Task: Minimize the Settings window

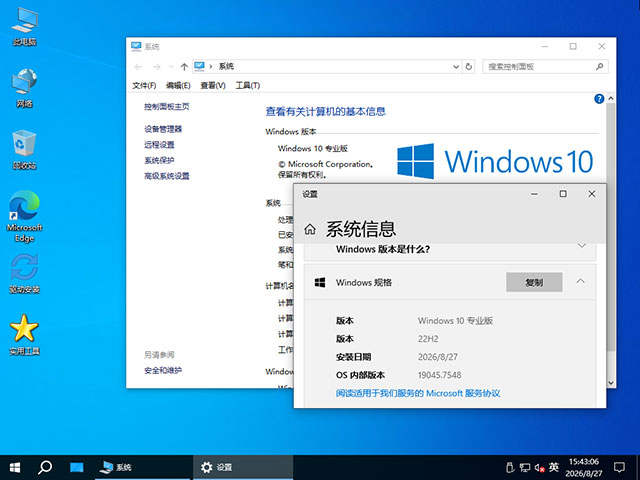Action: [534, 194]
